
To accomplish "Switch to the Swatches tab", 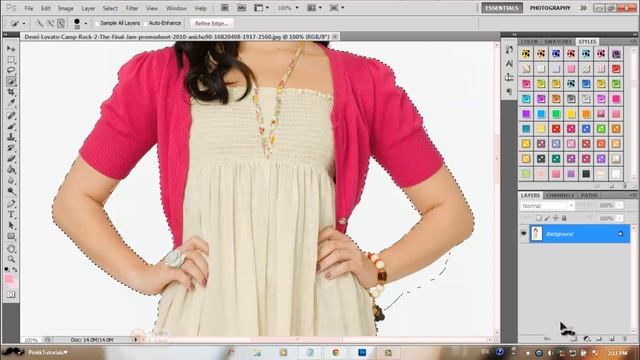I will pos(558,42).
